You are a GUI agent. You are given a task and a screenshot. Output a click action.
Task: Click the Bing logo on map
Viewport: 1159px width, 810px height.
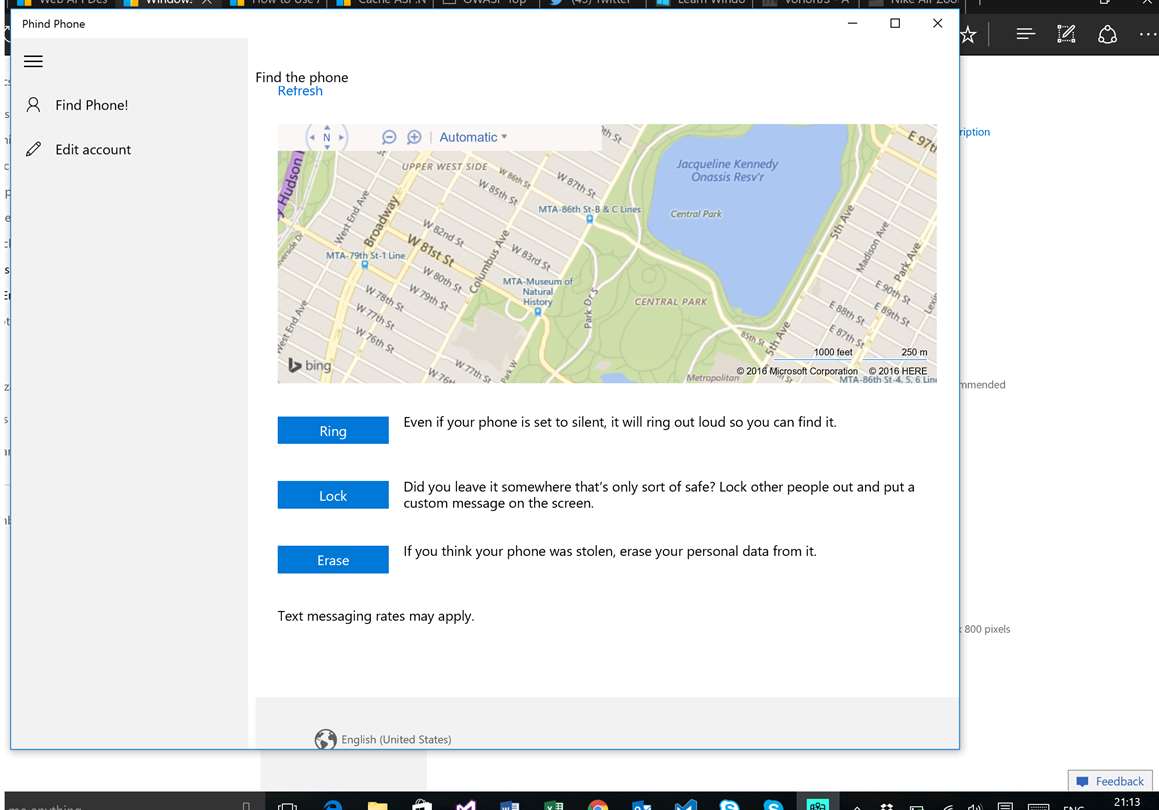click(x=310, y=365)
